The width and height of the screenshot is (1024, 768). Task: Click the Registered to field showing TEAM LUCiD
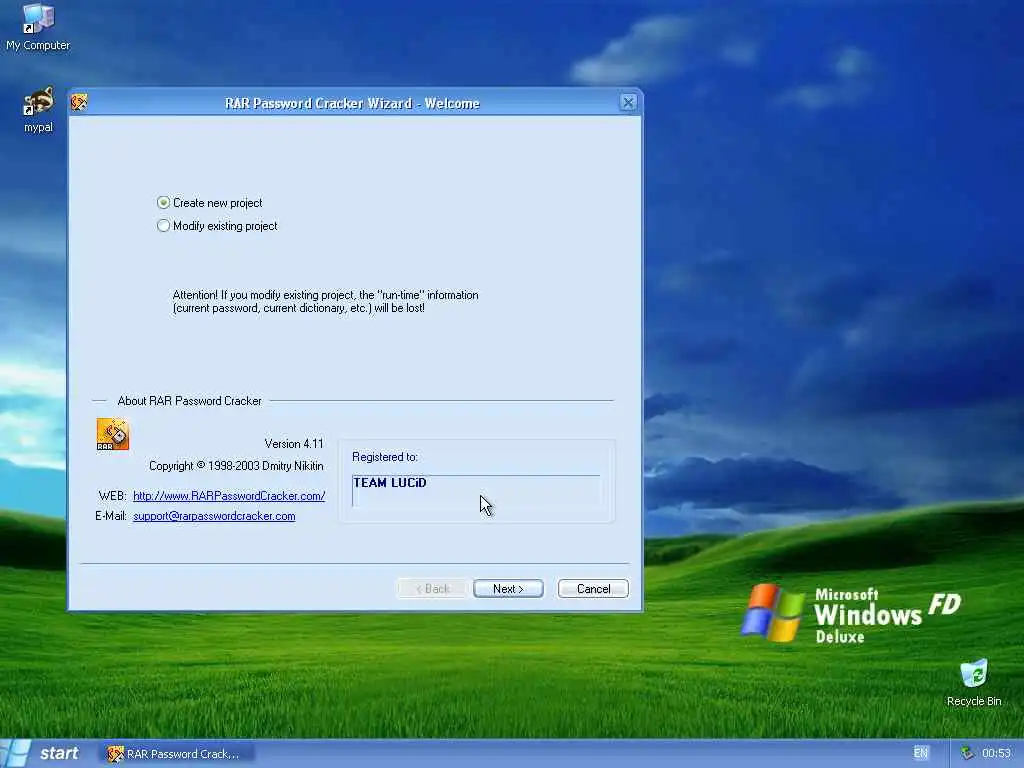475,490
